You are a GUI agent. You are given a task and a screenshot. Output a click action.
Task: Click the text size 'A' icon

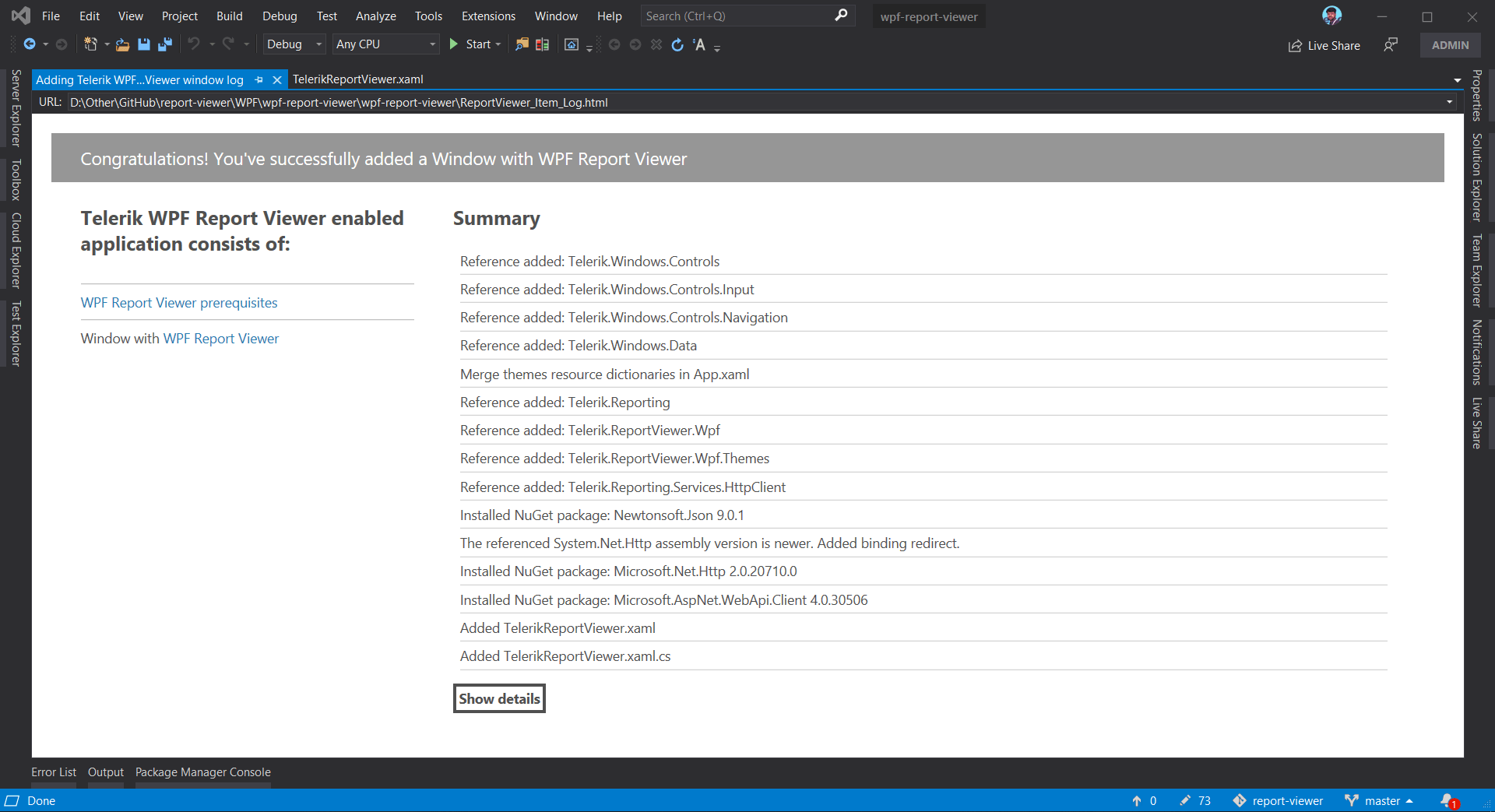[x=699, y=44]
